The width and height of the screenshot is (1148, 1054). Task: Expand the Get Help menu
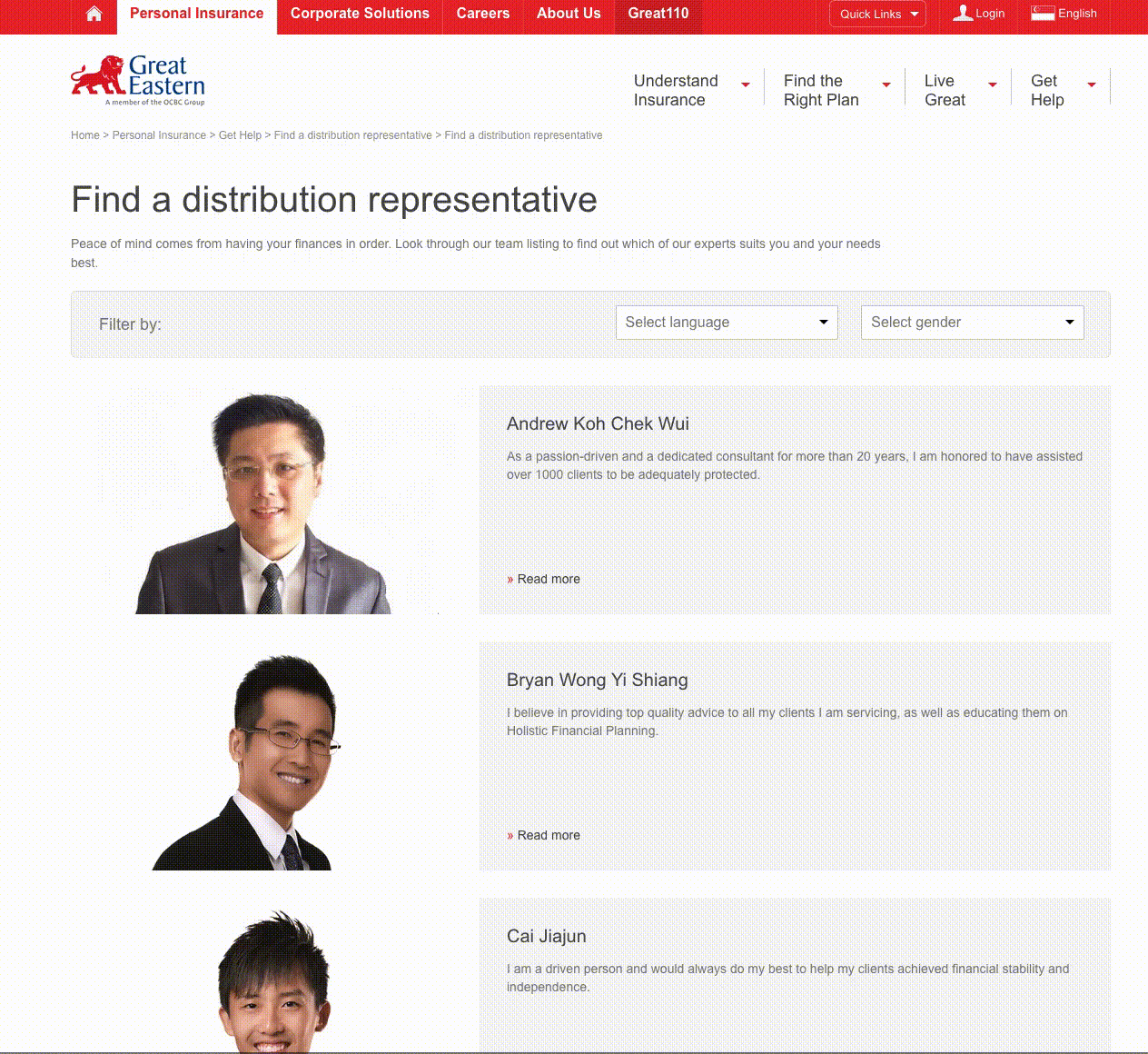coord(1063,90)
